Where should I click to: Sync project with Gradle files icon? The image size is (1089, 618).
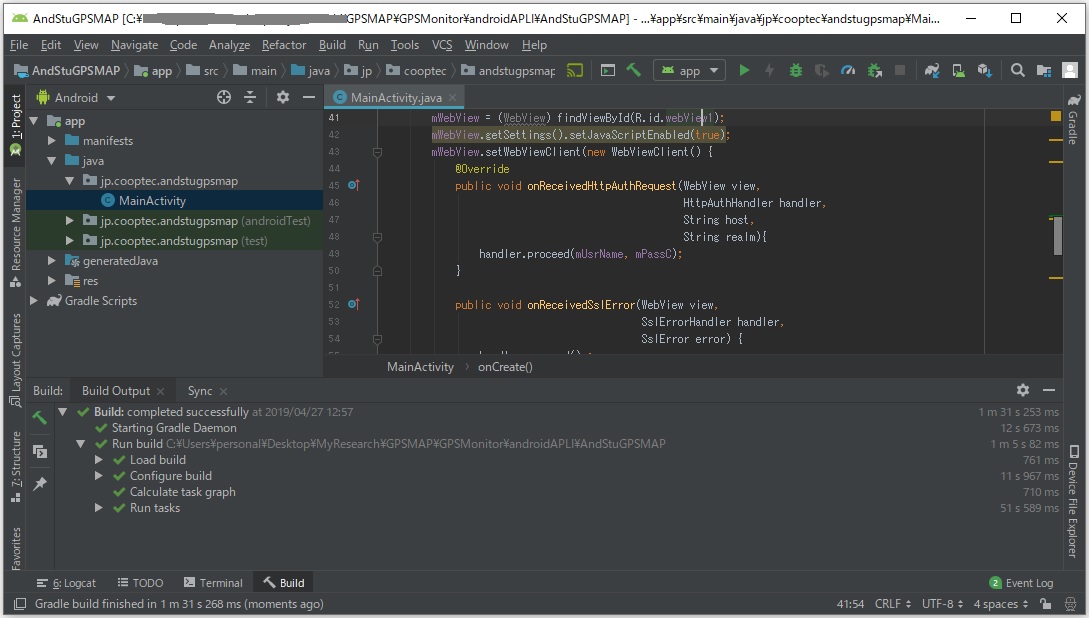pyautogui.click(x=932, y=71)
